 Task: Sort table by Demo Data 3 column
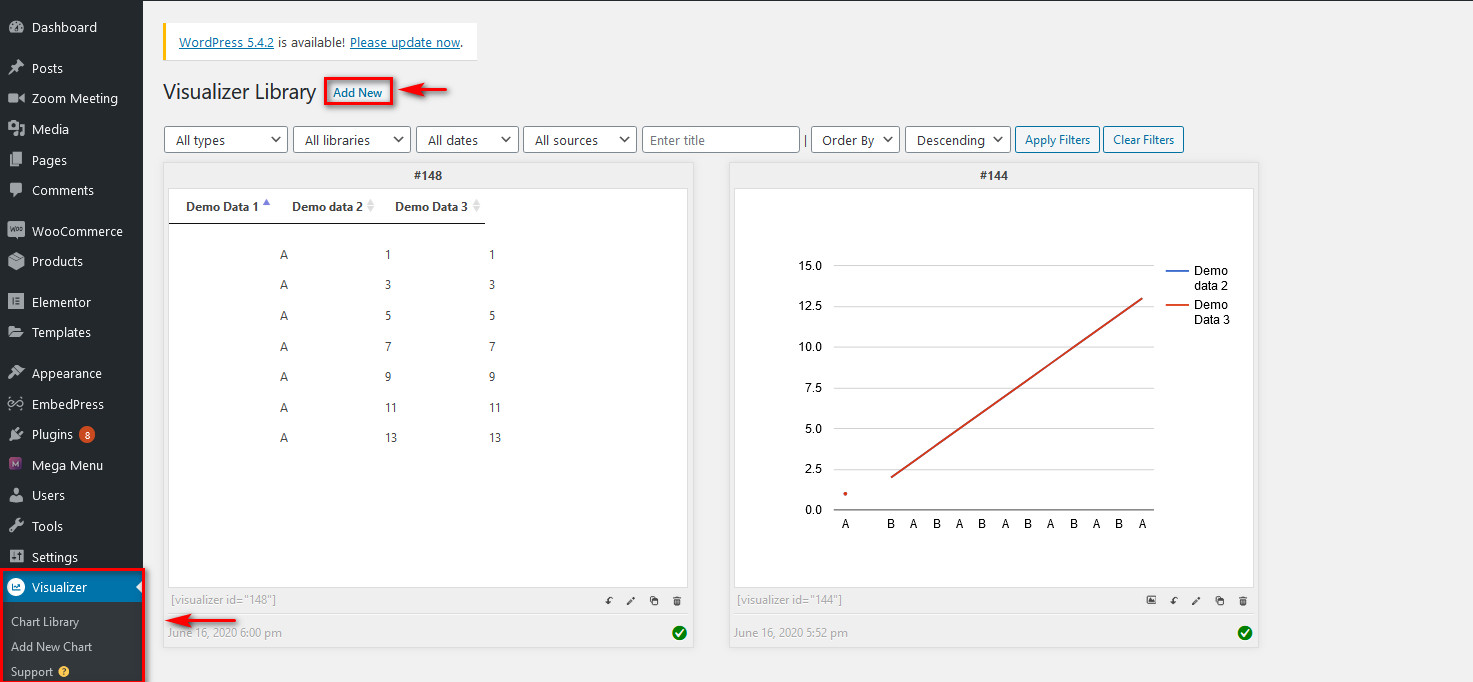click(x=437, y=207)
